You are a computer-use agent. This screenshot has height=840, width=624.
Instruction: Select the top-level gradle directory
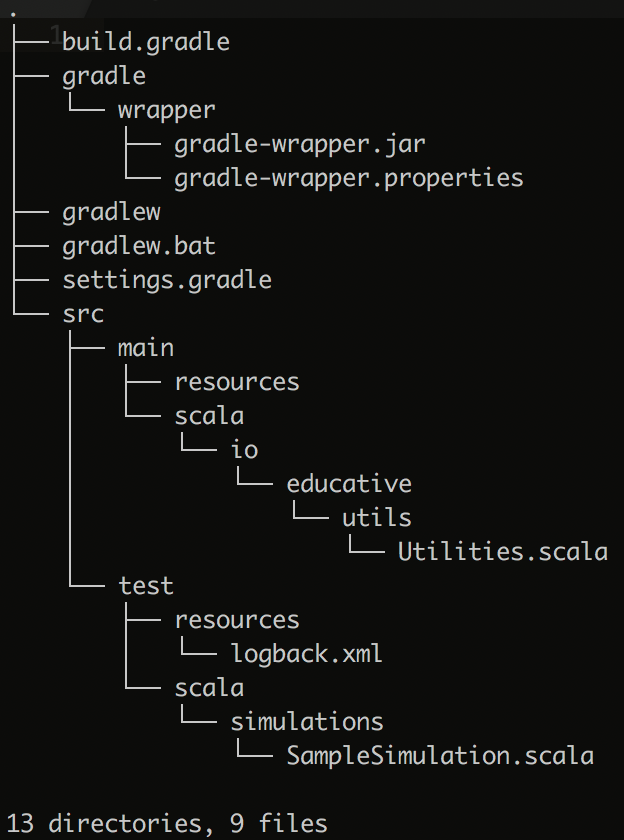[104, 77]
